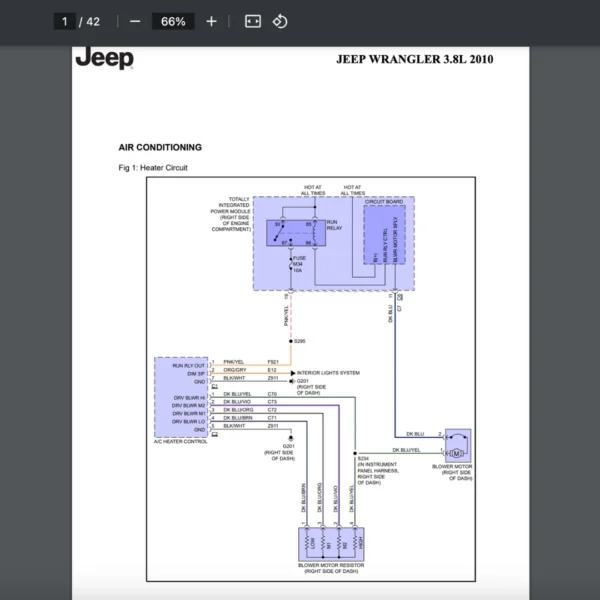Click the Jeep logo in the page header
This screenshot has height=600, width=600.
pyautogui.click(x=104, y=59)
